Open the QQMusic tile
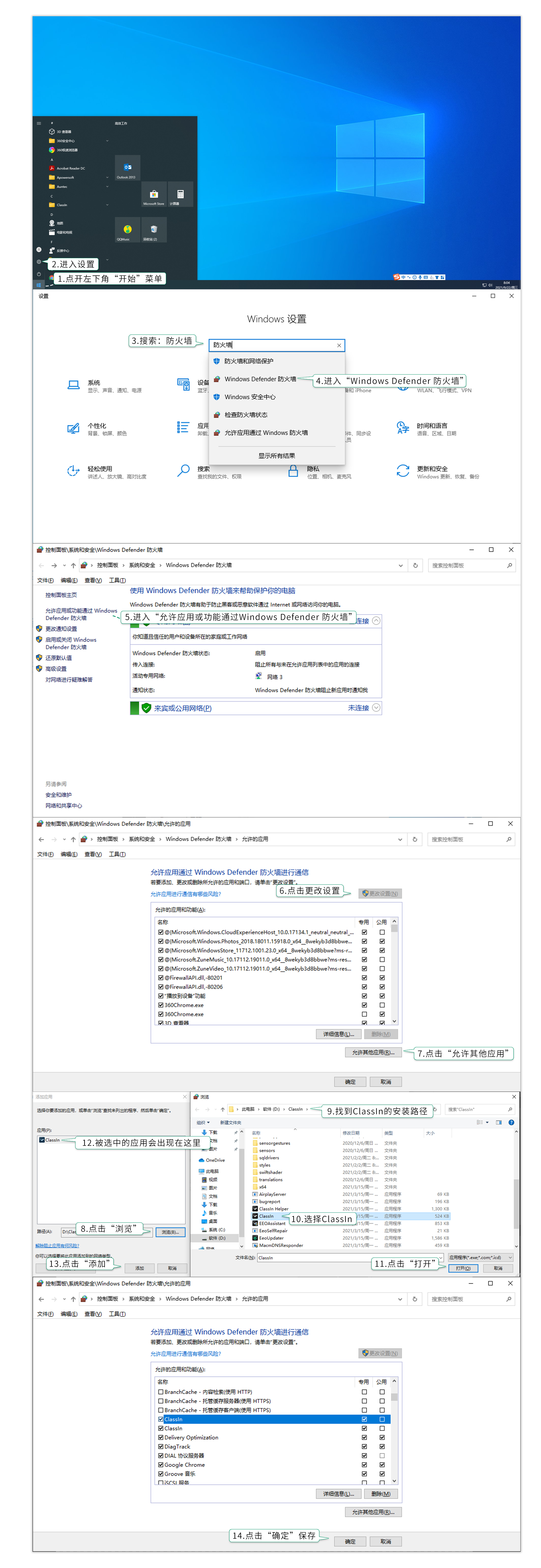 [x=127, y=230]
